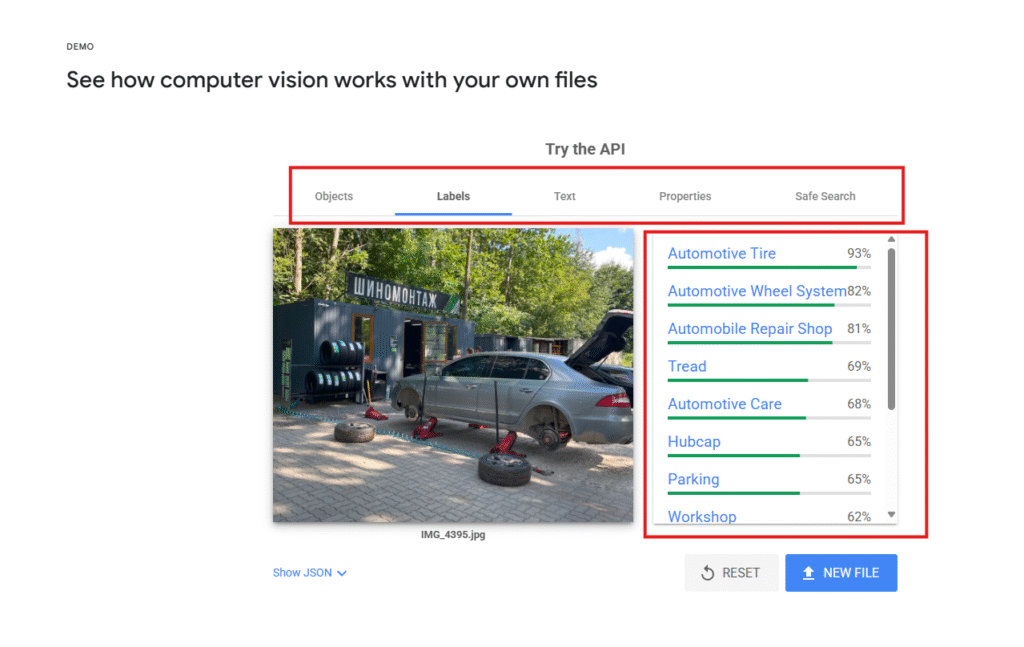Click the NEW FILE upload button
Image resolution: width=1024 pixels, height=647 pixels.
tap(841, 573)
